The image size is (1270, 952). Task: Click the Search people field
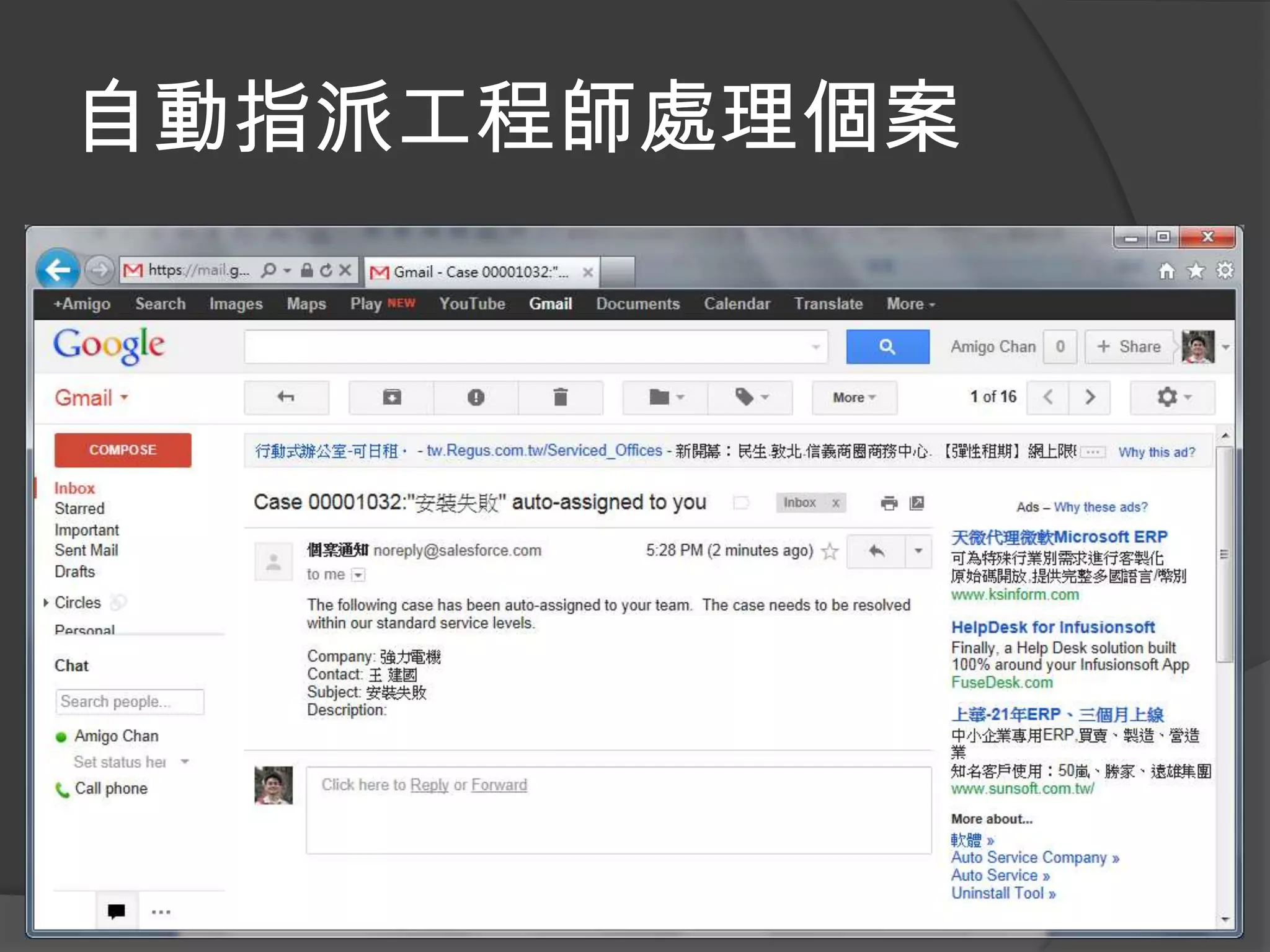tap(130, 702)
